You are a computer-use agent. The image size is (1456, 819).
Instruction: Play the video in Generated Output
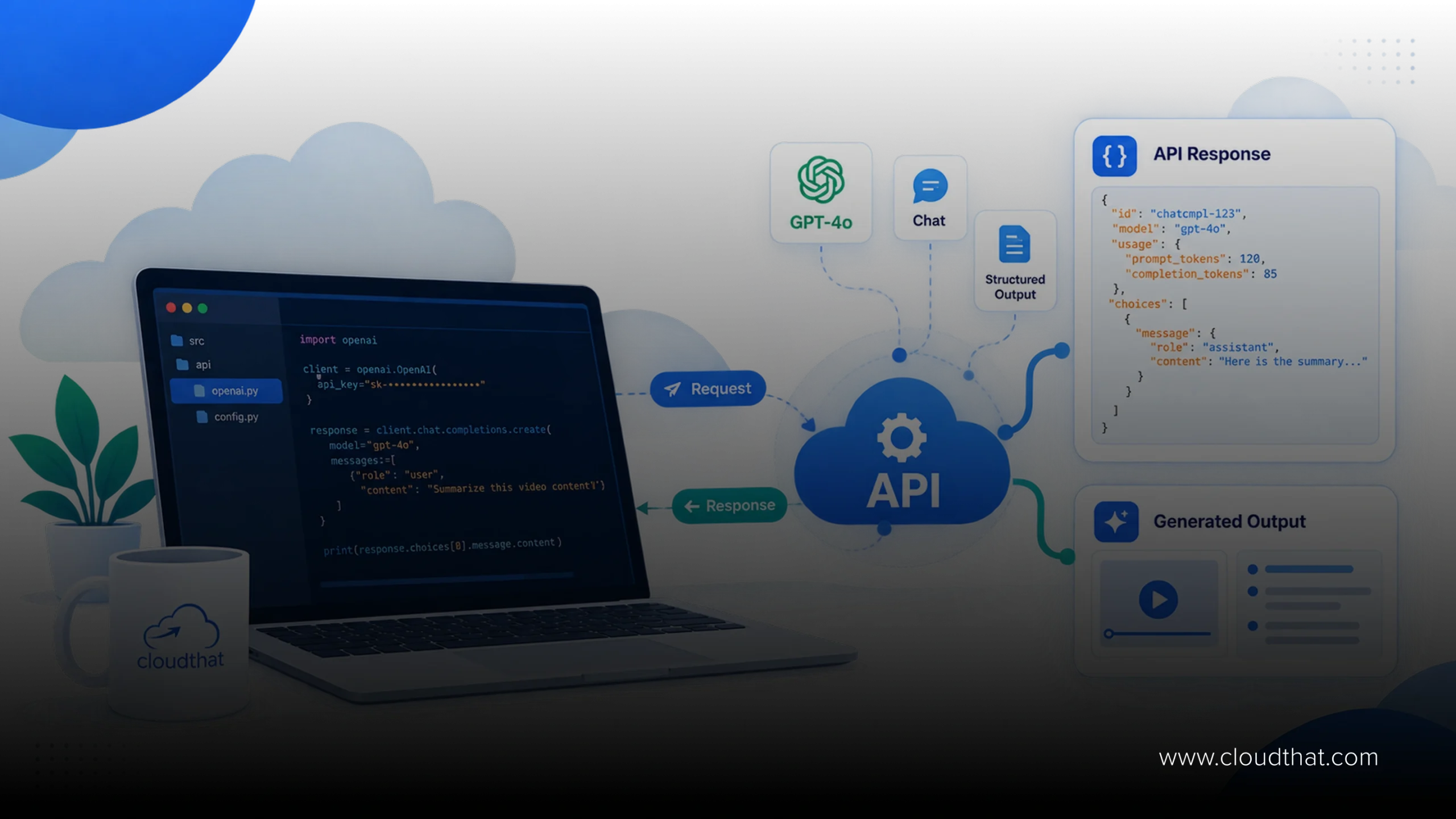coord(1158,599)
